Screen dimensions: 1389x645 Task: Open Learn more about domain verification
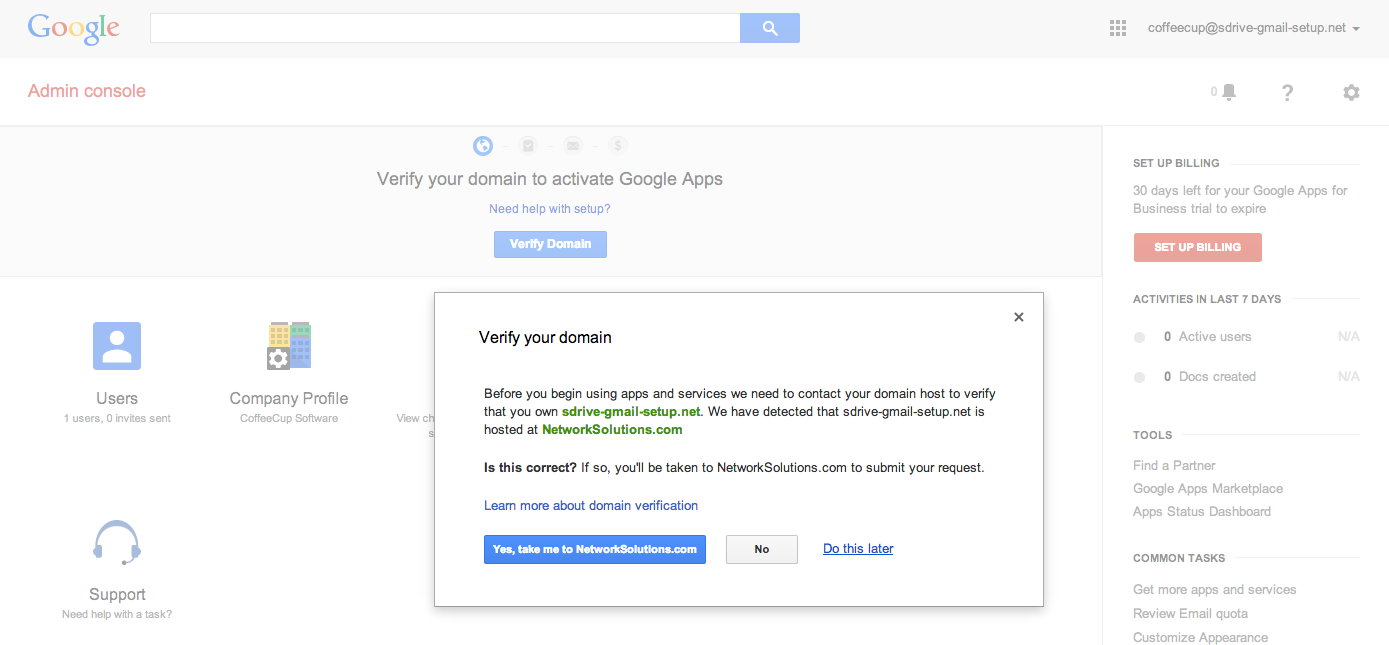(x=591, y=505)
